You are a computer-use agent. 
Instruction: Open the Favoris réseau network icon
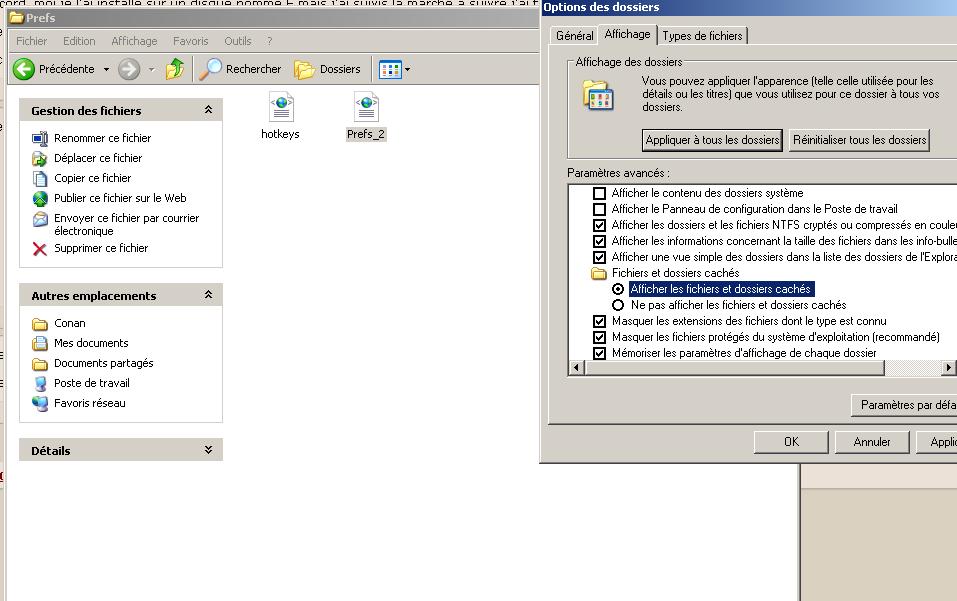pyautogui.click(x=40, y=403)
